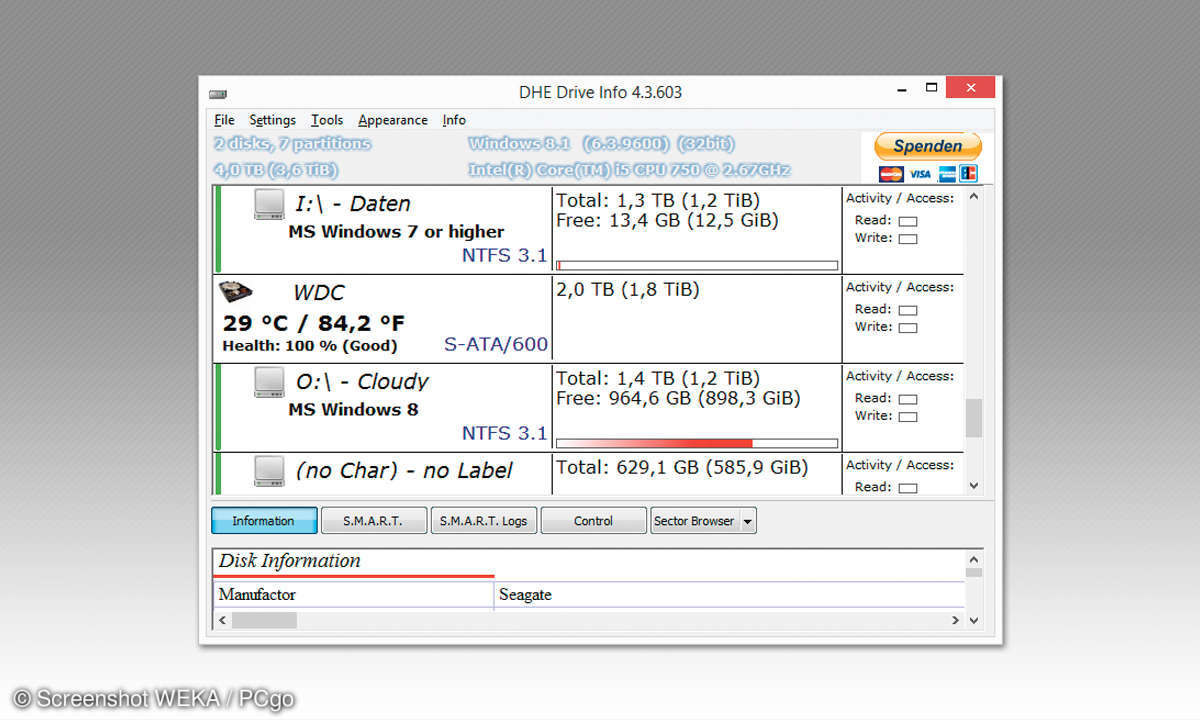Click the Intel Core i5 CPU text
1200x720 pixels.
pos(629,171)
